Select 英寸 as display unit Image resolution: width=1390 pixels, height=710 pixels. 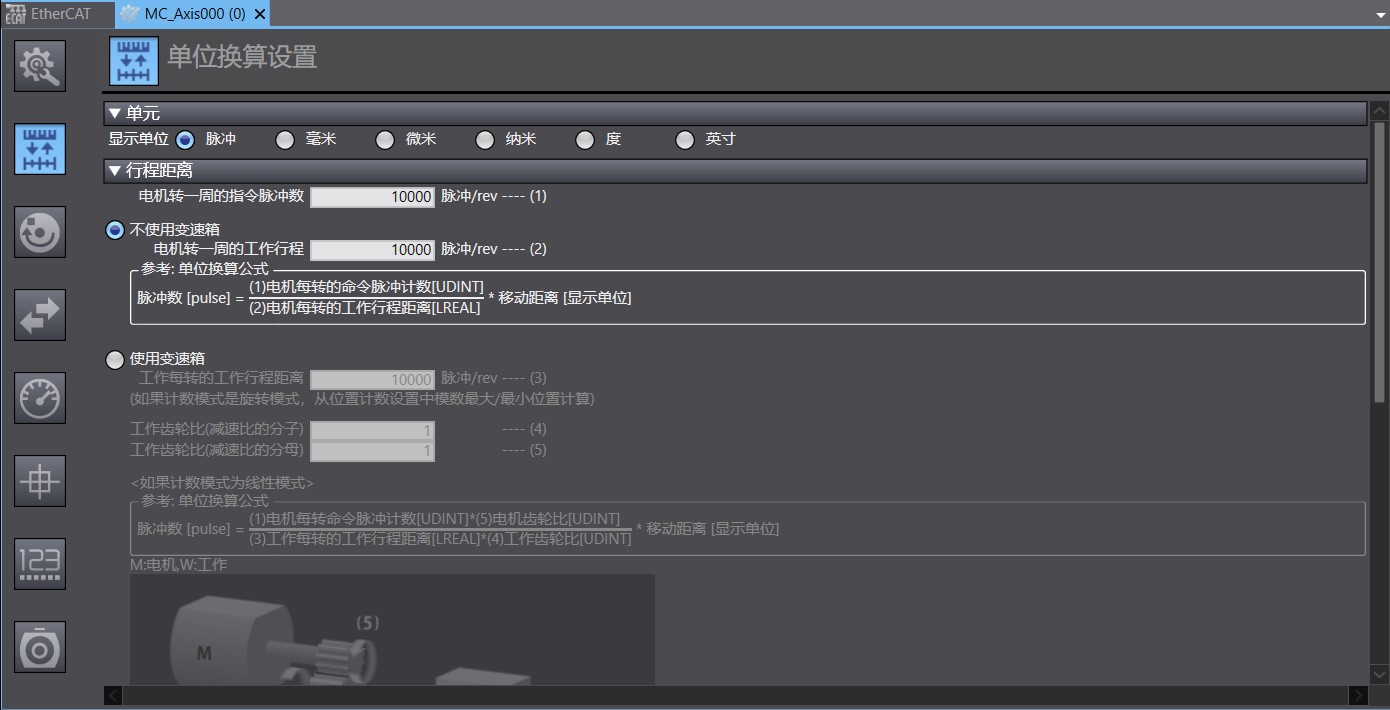click(x=685, y=139)
